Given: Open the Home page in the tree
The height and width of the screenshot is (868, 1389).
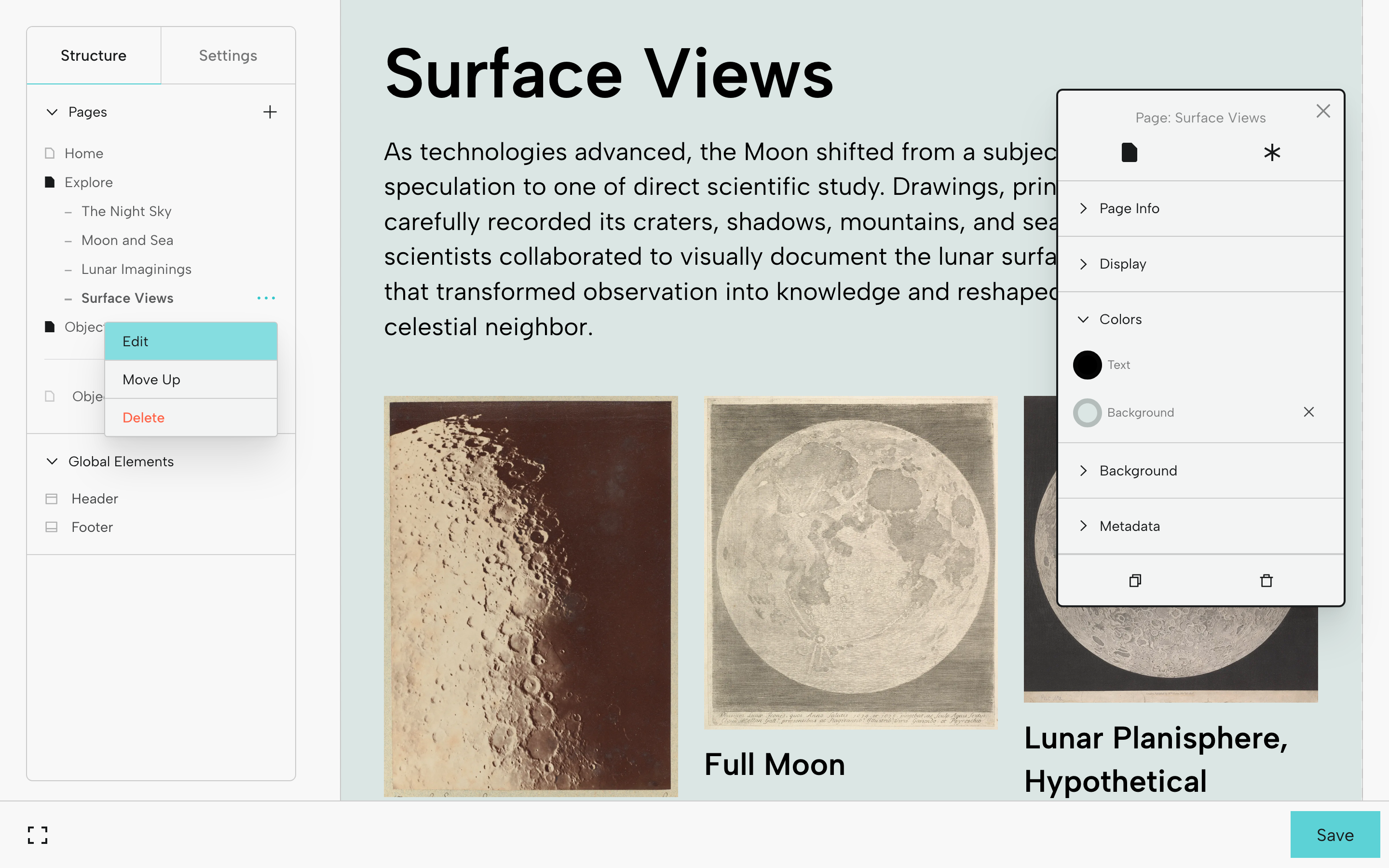Looking at the screenshot, I should (84, 153).
